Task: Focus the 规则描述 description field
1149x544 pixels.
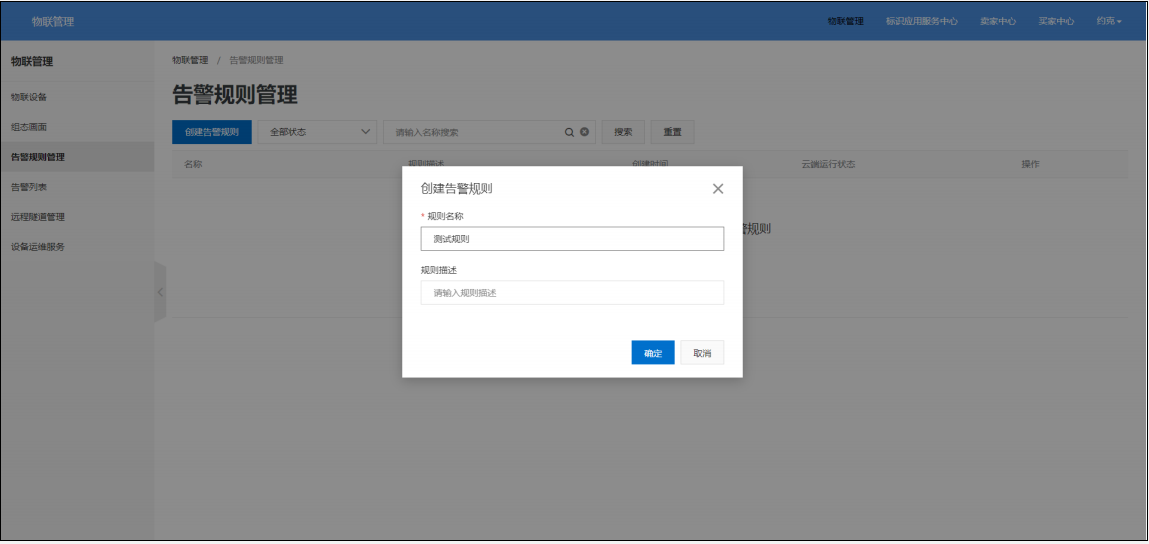Action: pyautogui.click(x=572, y=293)
